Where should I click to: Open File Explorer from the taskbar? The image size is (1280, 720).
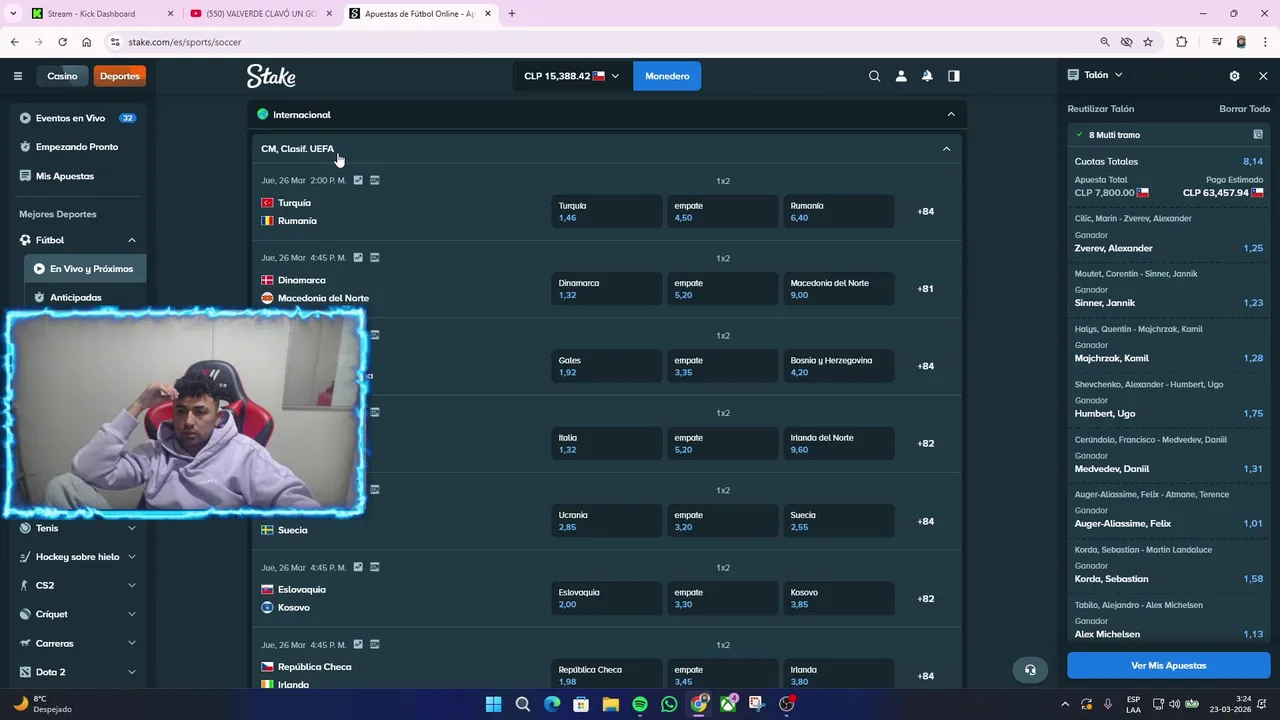click(x=610, y=704)
